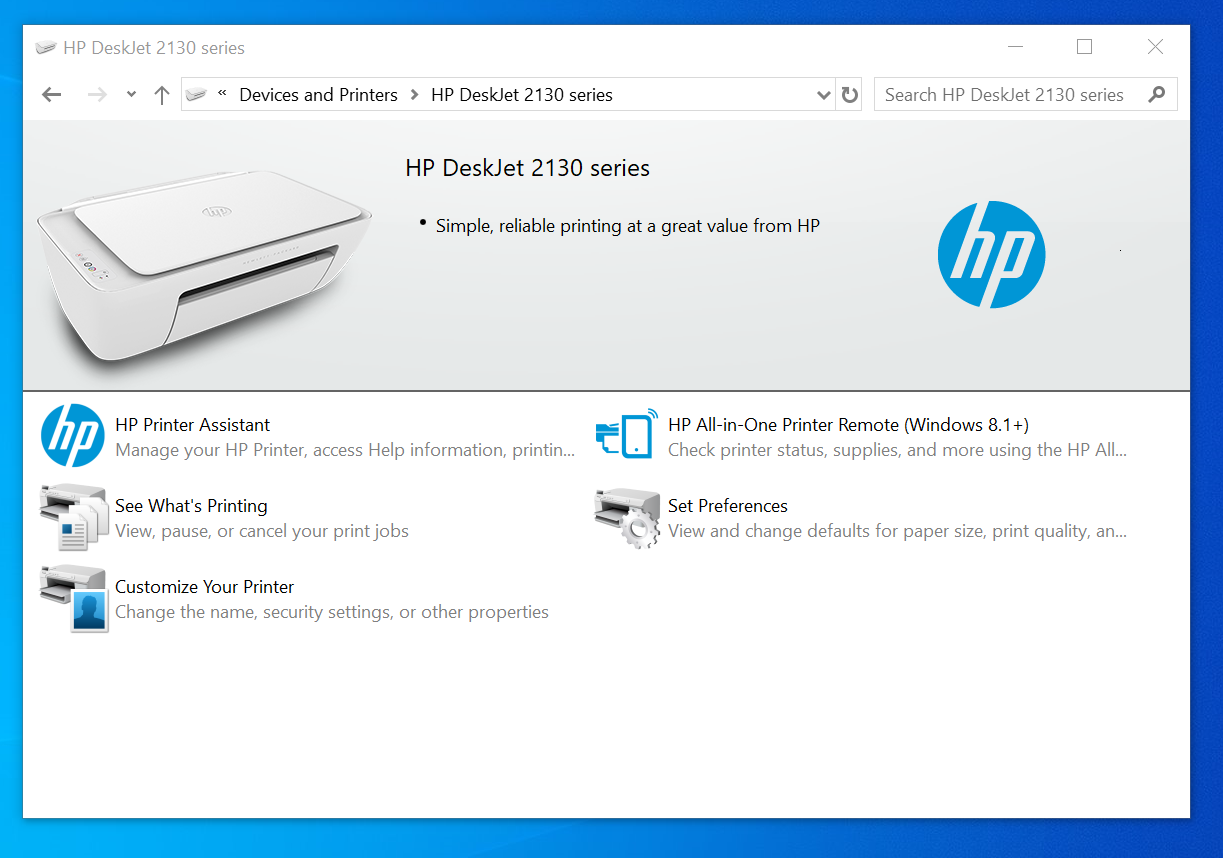This screenshot has height=858, width=1223.
Task: Click the large HP logo in banner
Action: coord(991,254)
